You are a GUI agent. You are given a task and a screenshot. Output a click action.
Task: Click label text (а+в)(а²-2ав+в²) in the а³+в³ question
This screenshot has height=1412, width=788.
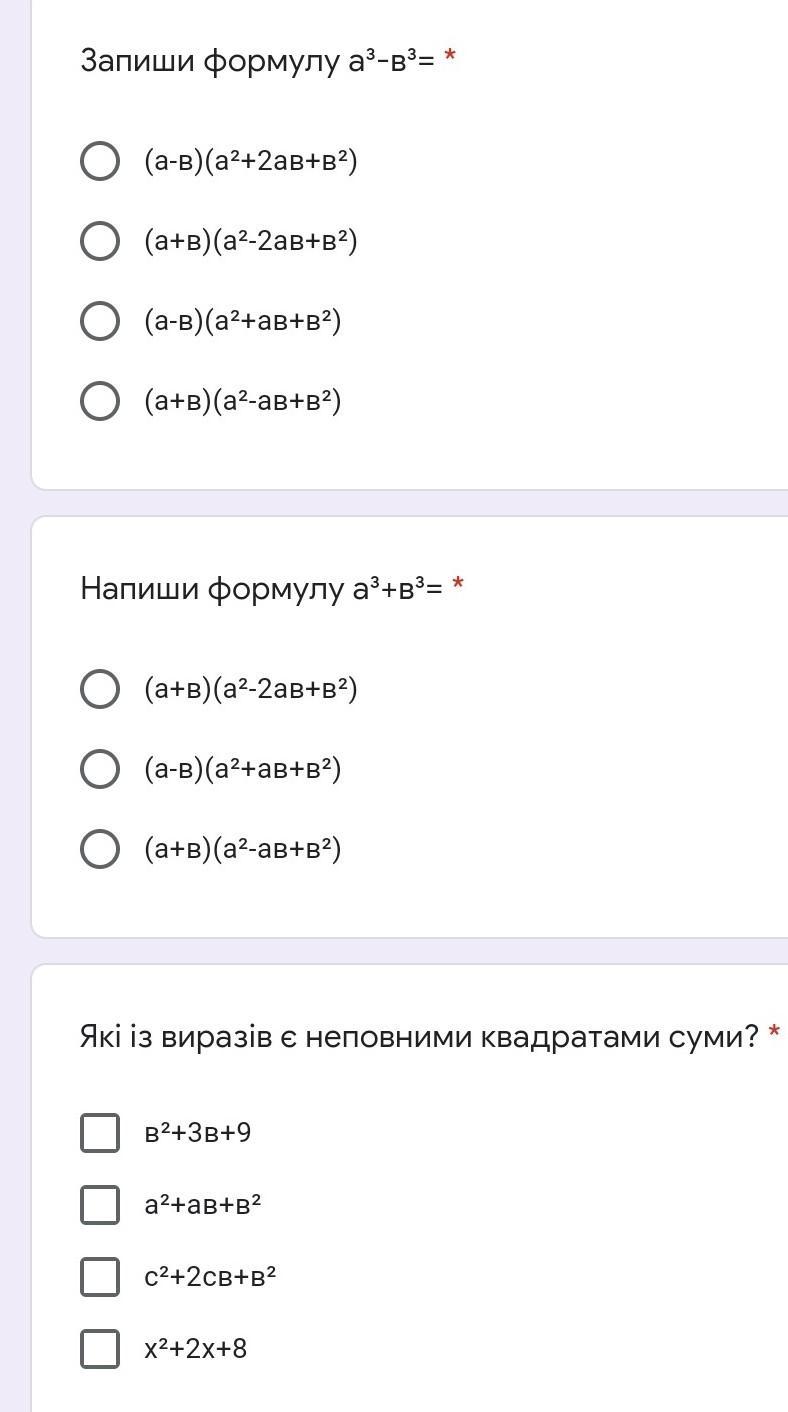[251, 689]
